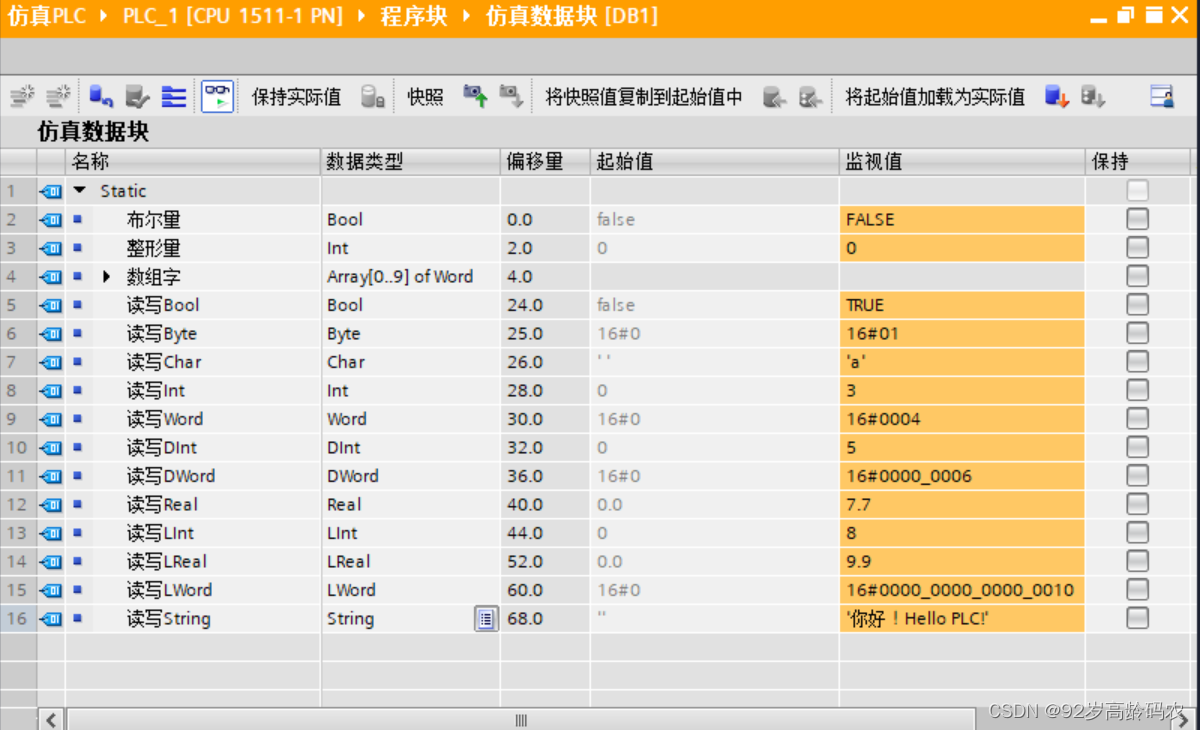Select row 9 读写Word name cell
The height and width of the screenshot is (730, 1200).
click(165, 419)
